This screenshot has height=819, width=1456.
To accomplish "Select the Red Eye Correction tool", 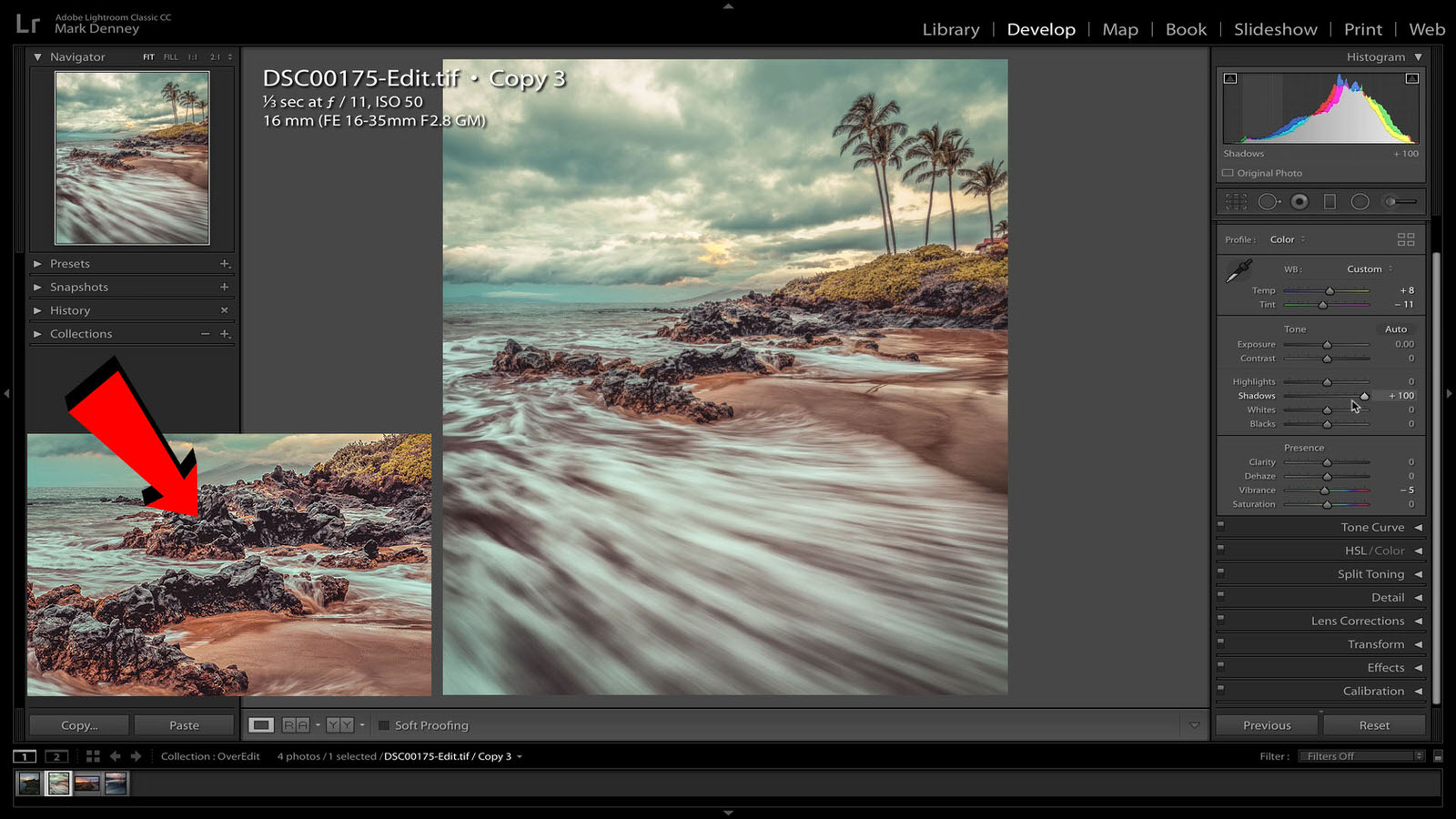I will (1300, 202).
